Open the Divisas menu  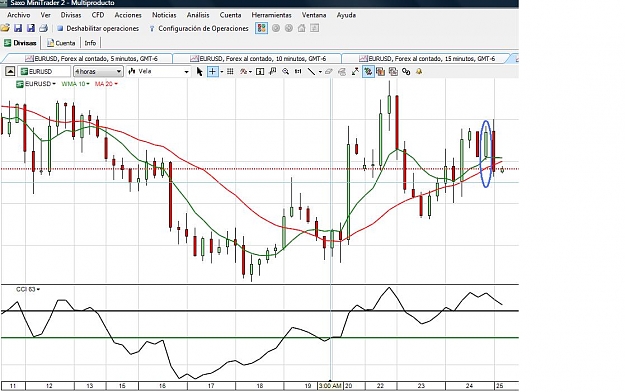click(71, 15)
